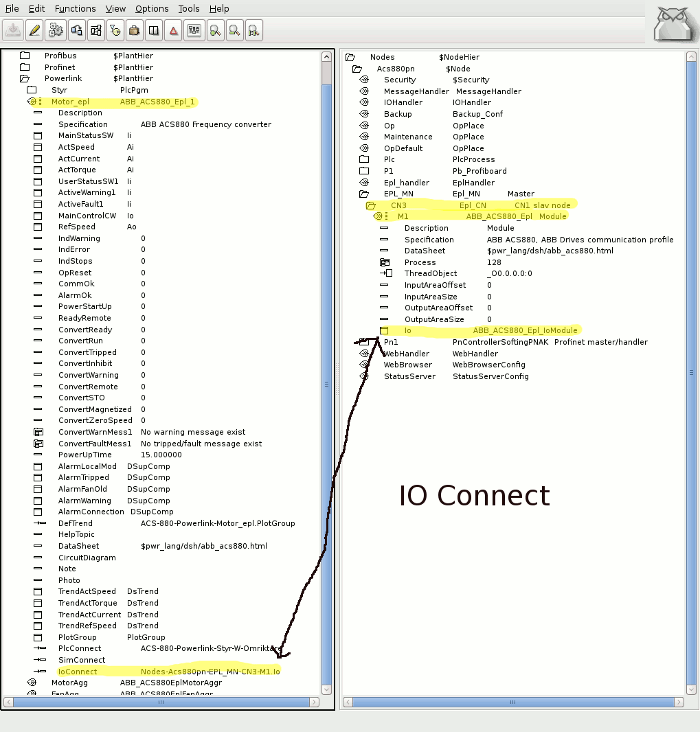Click the MessageHandler object icon
Image resolution: width=700 pixels, height=732 pixels.
[x=364, y=91]
